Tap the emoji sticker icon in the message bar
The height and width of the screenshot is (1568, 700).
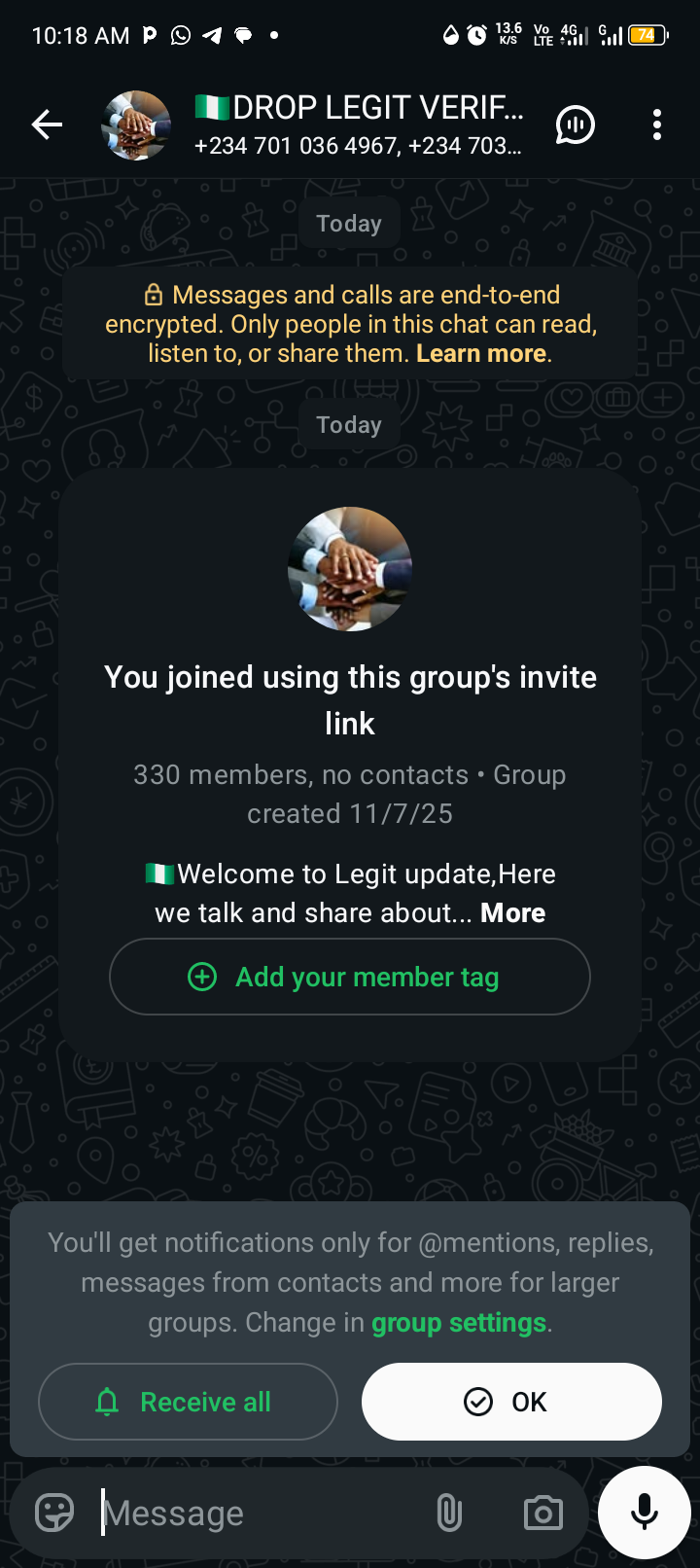pyautogui.click(x=54, y=1513)
